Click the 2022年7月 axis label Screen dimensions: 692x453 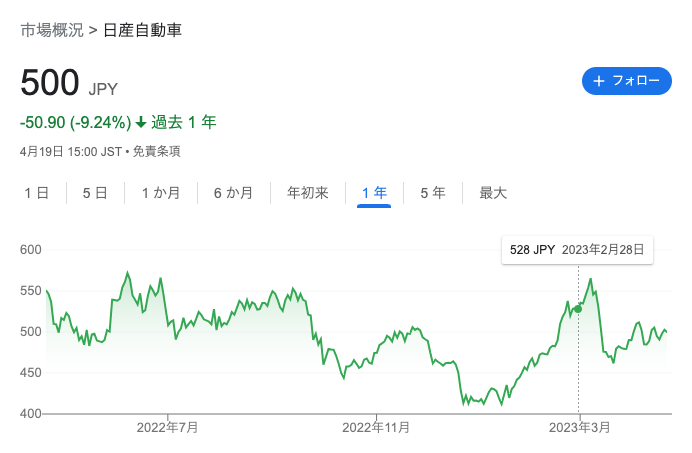pyautogui.click(x=167, y=427)
